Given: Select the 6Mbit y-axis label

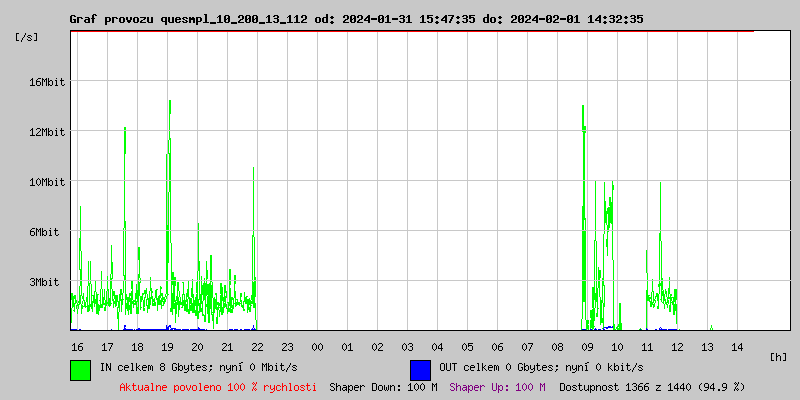Looking at the screenshot, I should click(x=43, y=232).
